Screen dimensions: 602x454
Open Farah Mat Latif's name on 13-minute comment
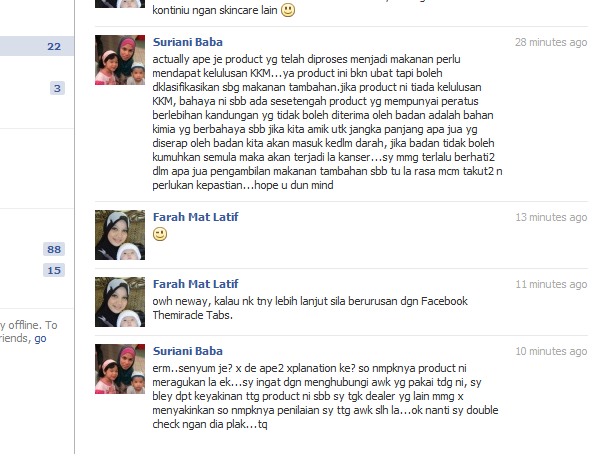click(x=195, y=217)
